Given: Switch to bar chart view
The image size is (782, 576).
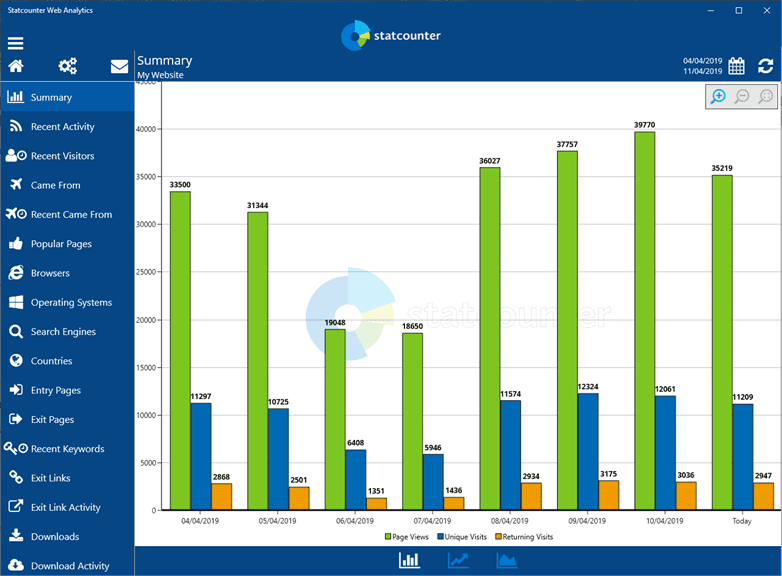Looking at the screenshot, I should pos(409,560).
